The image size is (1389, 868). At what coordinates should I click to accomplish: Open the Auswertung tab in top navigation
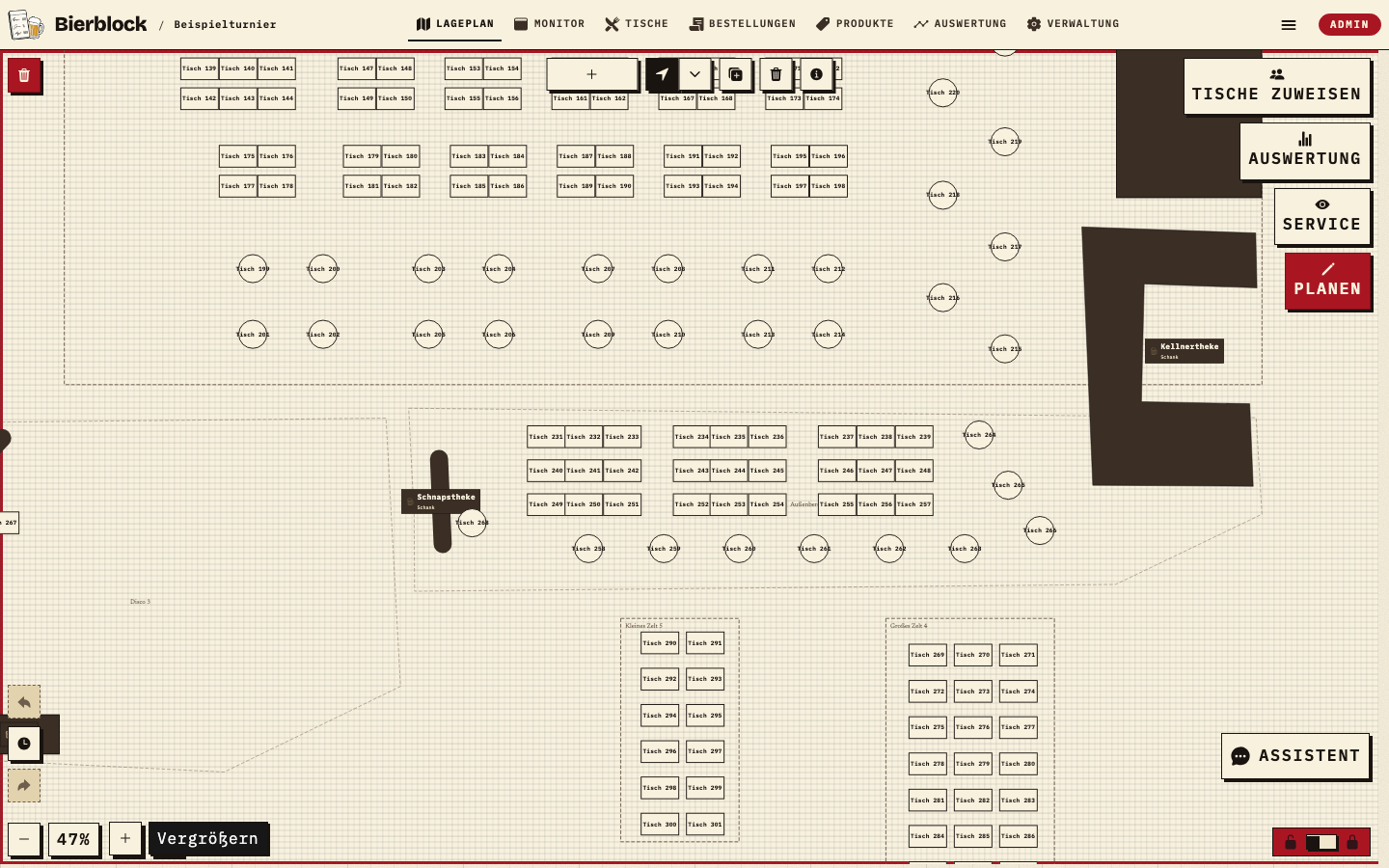point(961,24)
